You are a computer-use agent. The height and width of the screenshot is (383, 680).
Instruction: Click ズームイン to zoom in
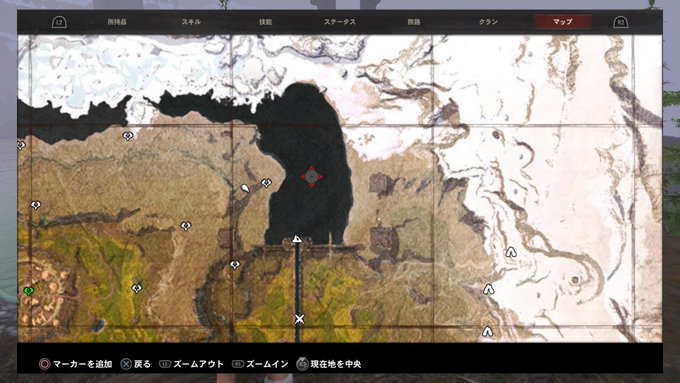click(x=260, y=364)
